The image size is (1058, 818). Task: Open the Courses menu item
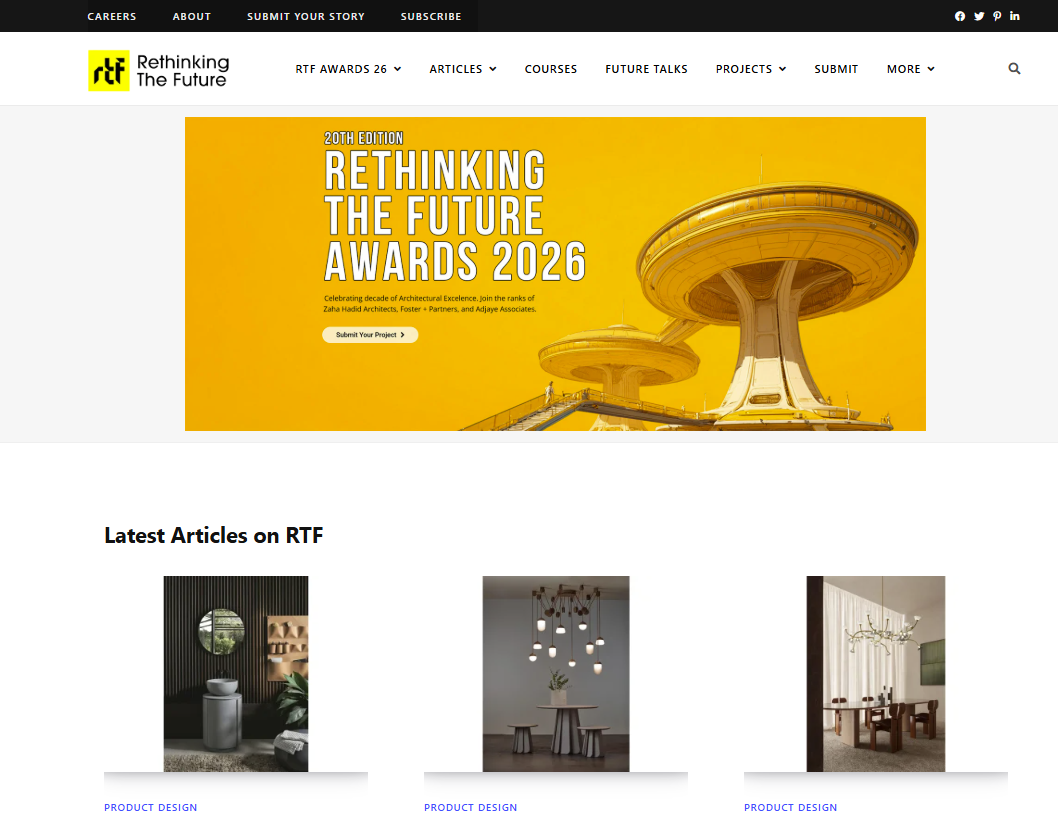point(551,69)
